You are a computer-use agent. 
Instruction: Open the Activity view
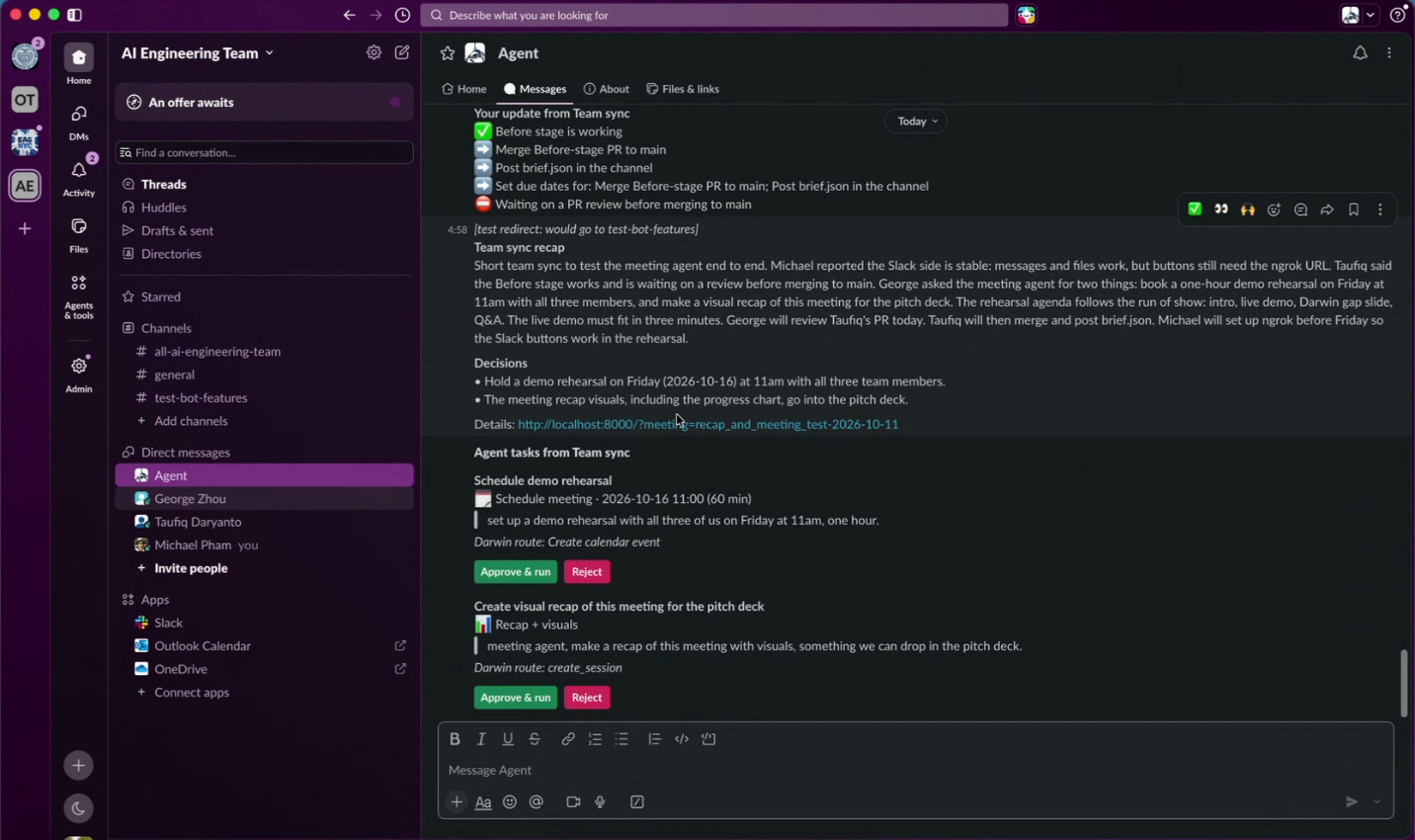[79, 179]
